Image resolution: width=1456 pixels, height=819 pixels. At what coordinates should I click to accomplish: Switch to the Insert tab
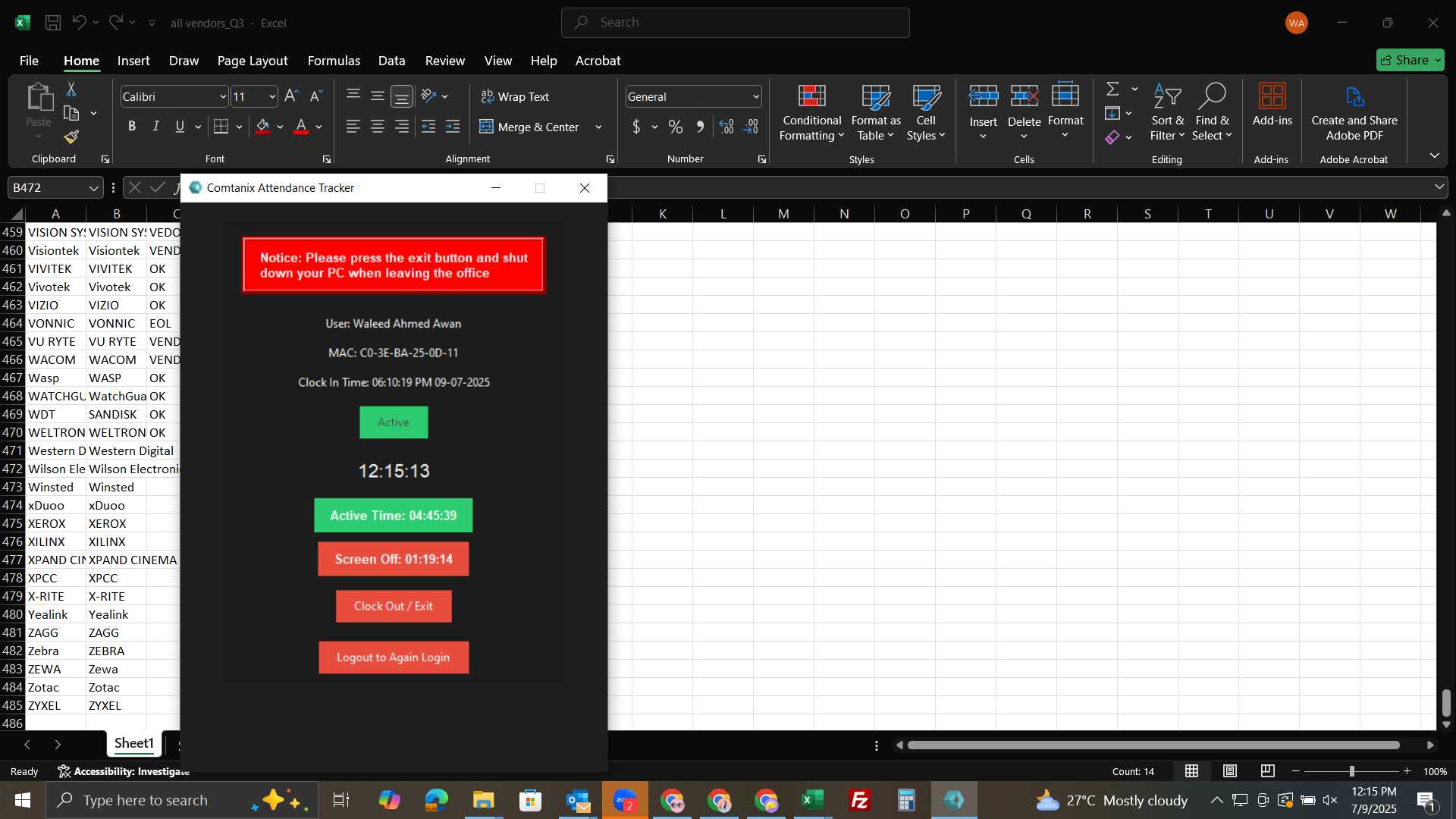coord(133,60)
